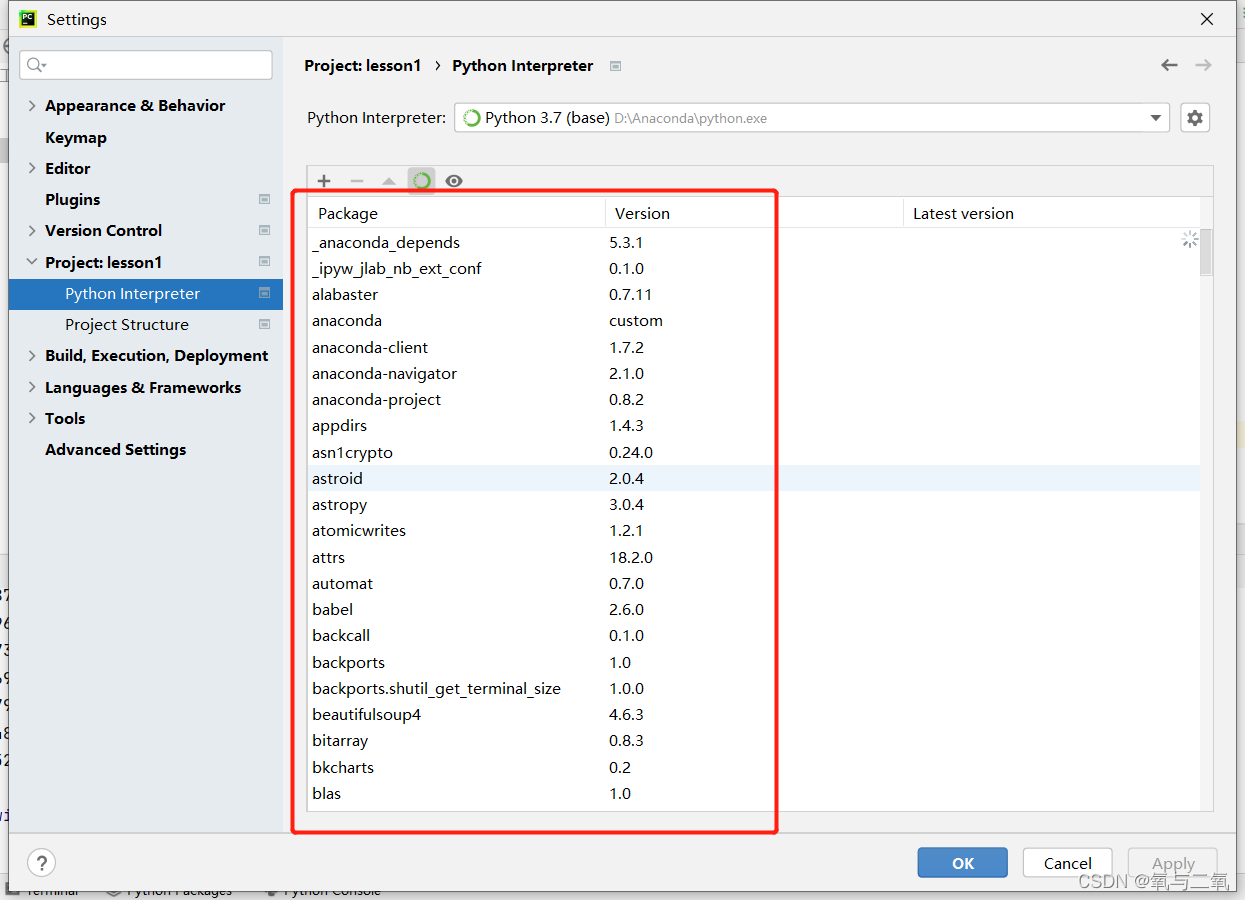Open Project Structure settings
This screenshot has height=900, width=1245.
coord(127,325)
